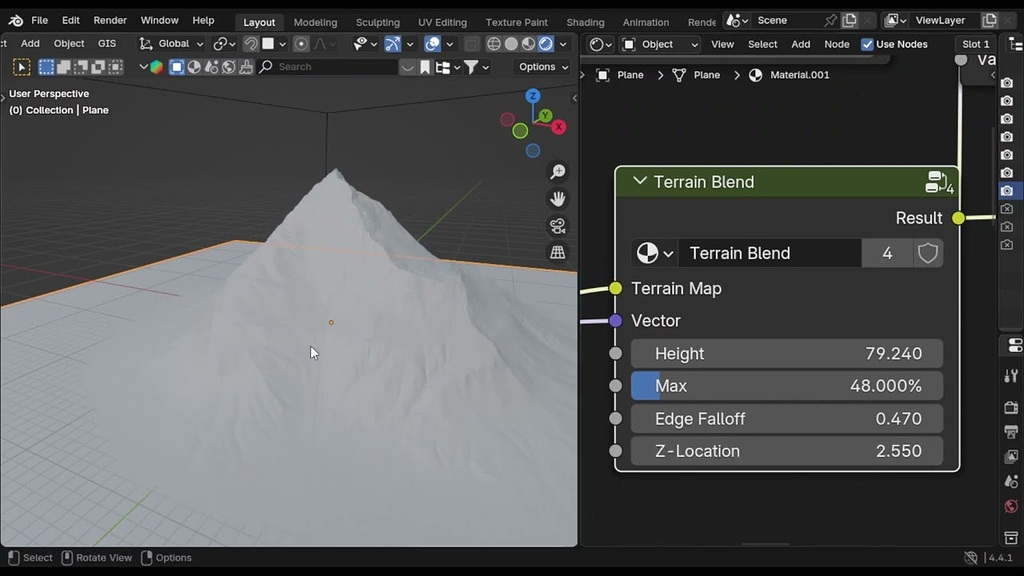Switch to Solid viewport shading
The width and height of the screenshot is (1024, 576).
[x=511, y=44]
